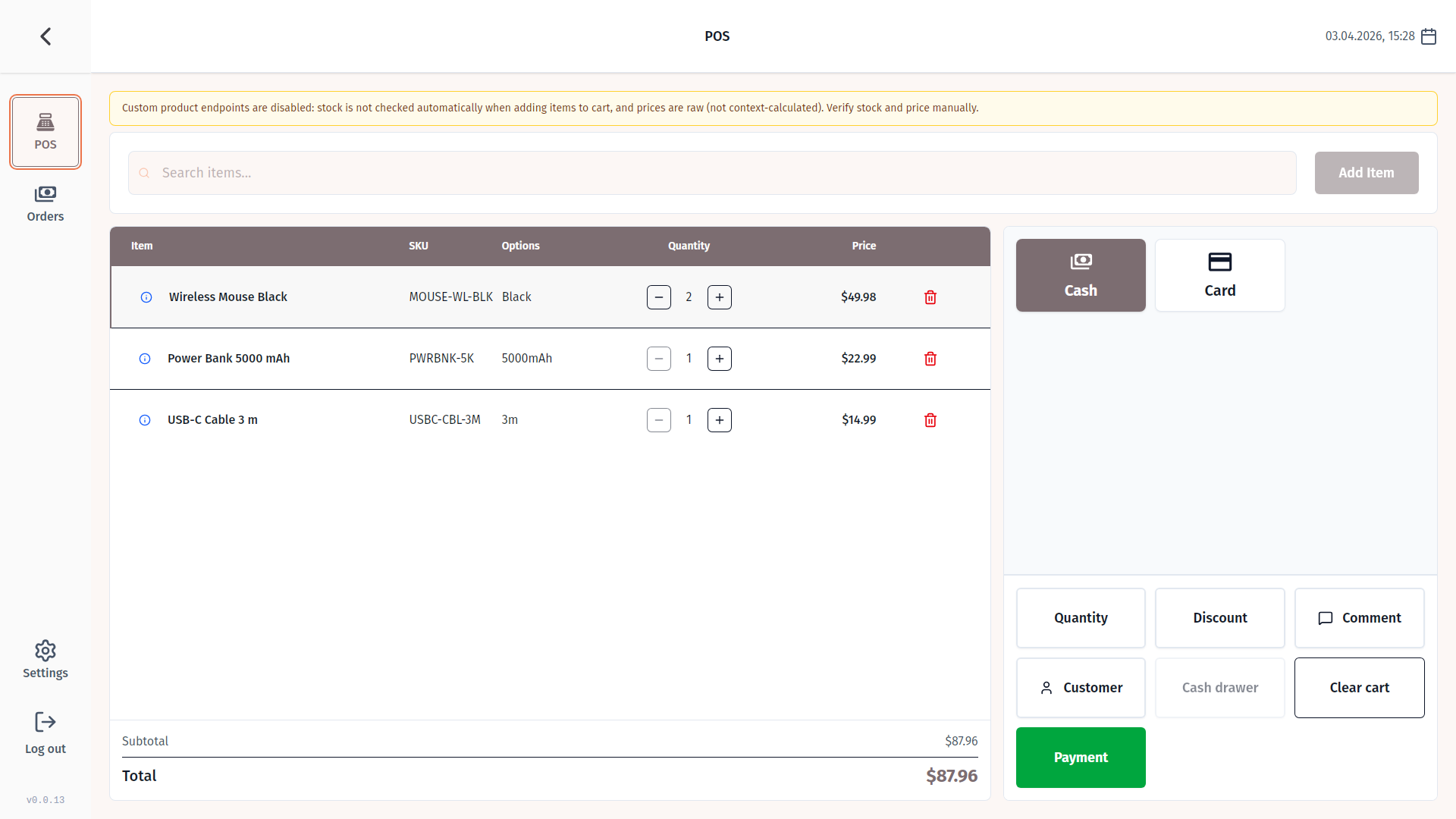Click SKU USBC-CBL-3M
This screenshot has height=819, width=1456.
(445, 420)
